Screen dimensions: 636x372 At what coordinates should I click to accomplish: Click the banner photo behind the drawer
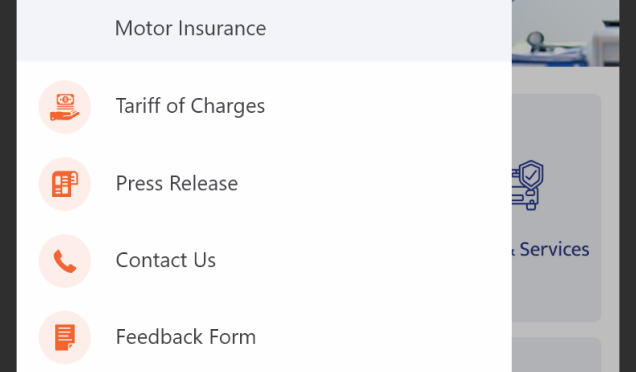pyautogui.click(x=565, y=32)
